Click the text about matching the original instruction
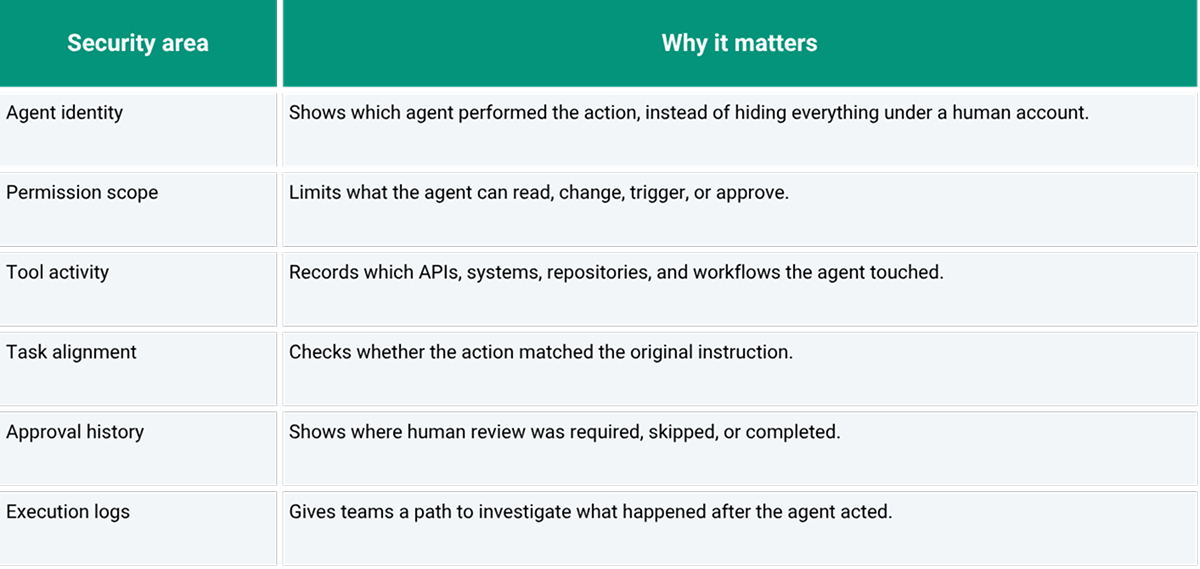Image resolution: width=1200 pixels, height=569 pixels. coord(541,352)
